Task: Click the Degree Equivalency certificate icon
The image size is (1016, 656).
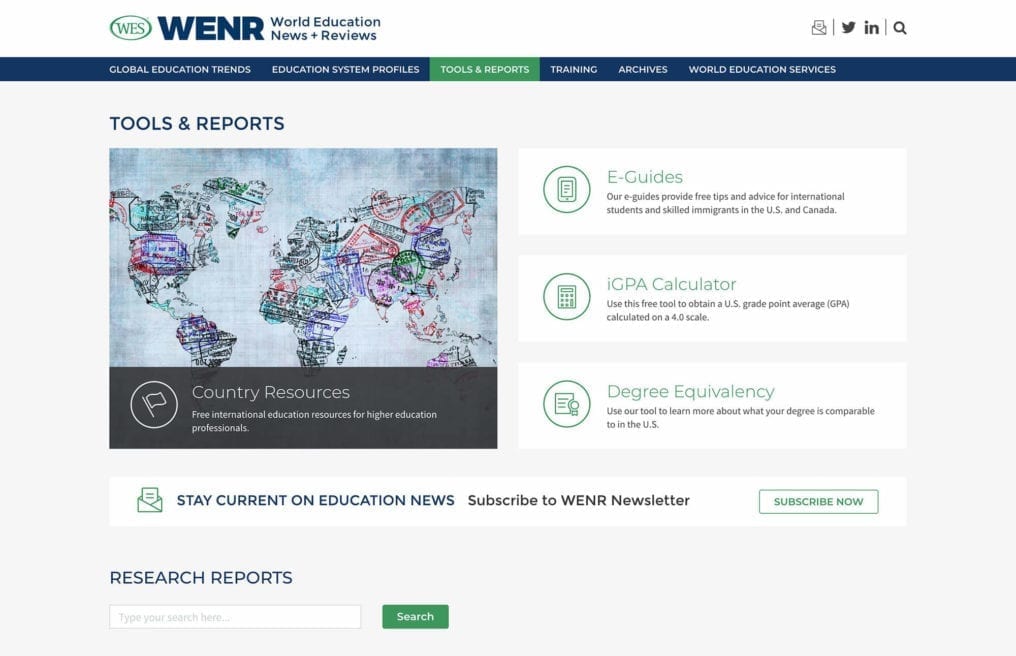Action: click(x=566, y=404)
